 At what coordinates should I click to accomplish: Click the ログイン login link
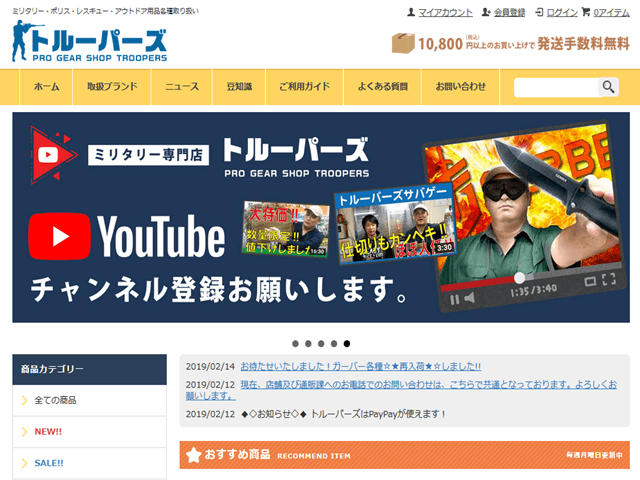pos(555,12)
